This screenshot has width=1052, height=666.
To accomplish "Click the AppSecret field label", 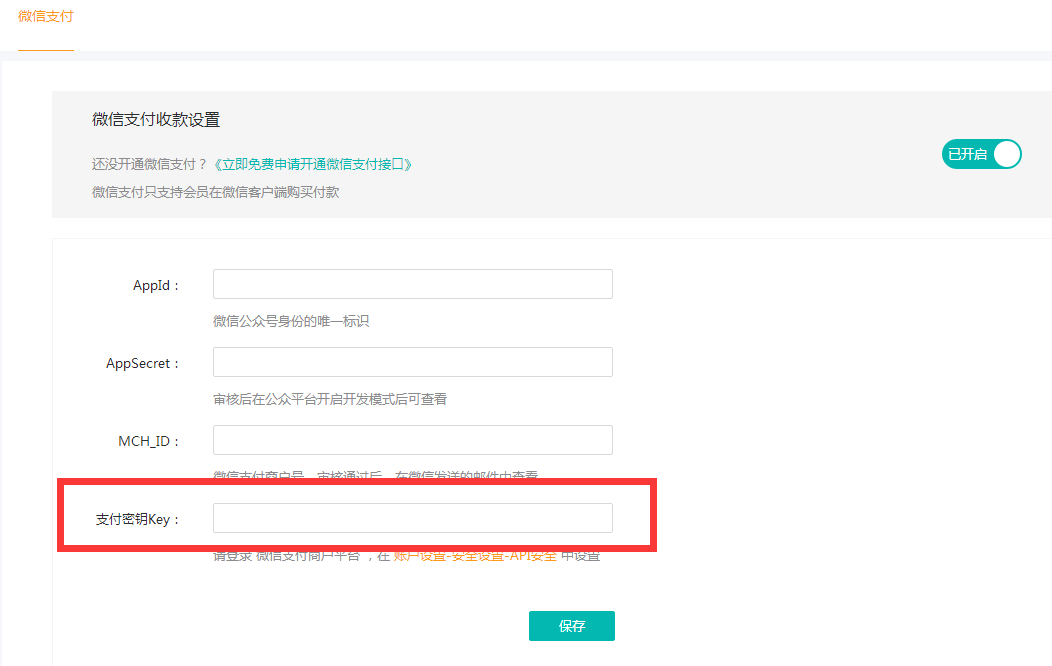I will (x=143, y=363).
